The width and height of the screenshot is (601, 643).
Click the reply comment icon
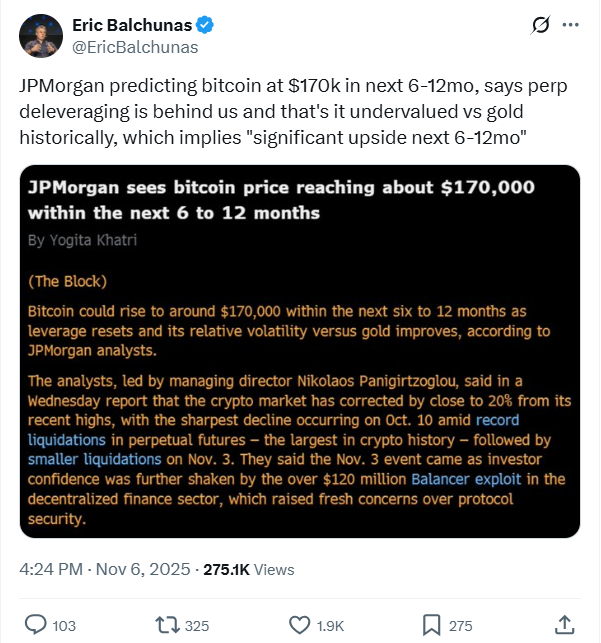click(36, 625)
